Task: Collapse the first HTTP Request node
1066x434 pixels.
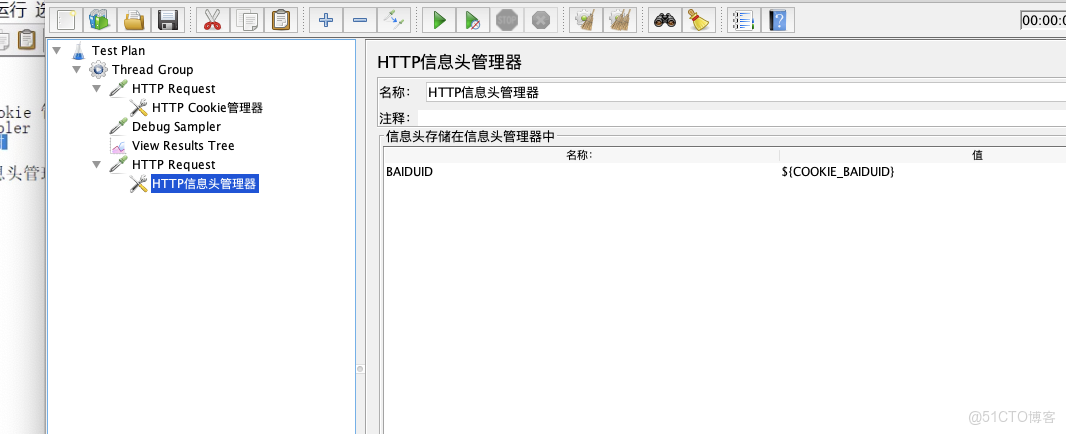Action: pyautogui.click(x=97, y=88)
